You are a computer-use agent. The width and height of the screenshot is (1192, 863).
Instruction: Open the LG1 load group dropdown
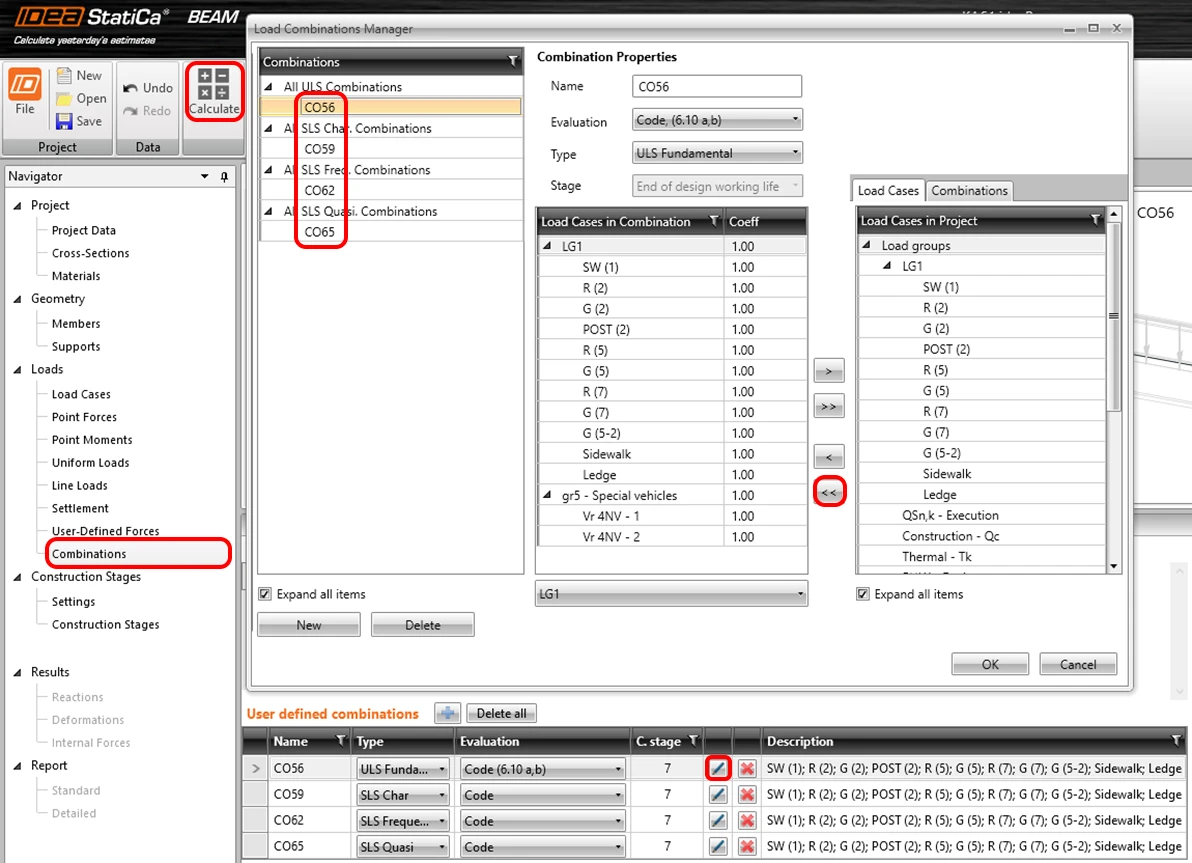(x=671, y=594)
